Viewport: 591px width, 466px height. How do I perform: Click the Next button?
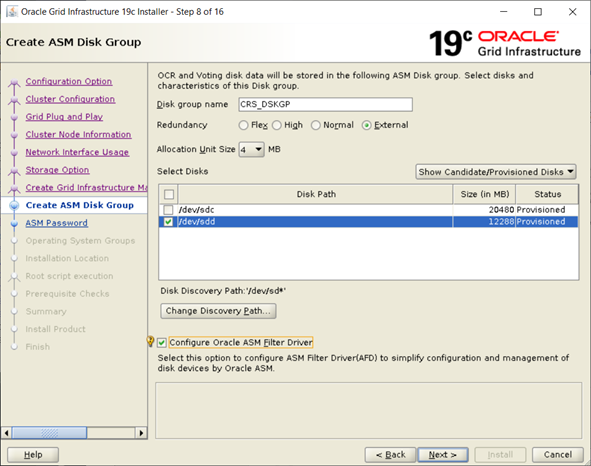443,455
